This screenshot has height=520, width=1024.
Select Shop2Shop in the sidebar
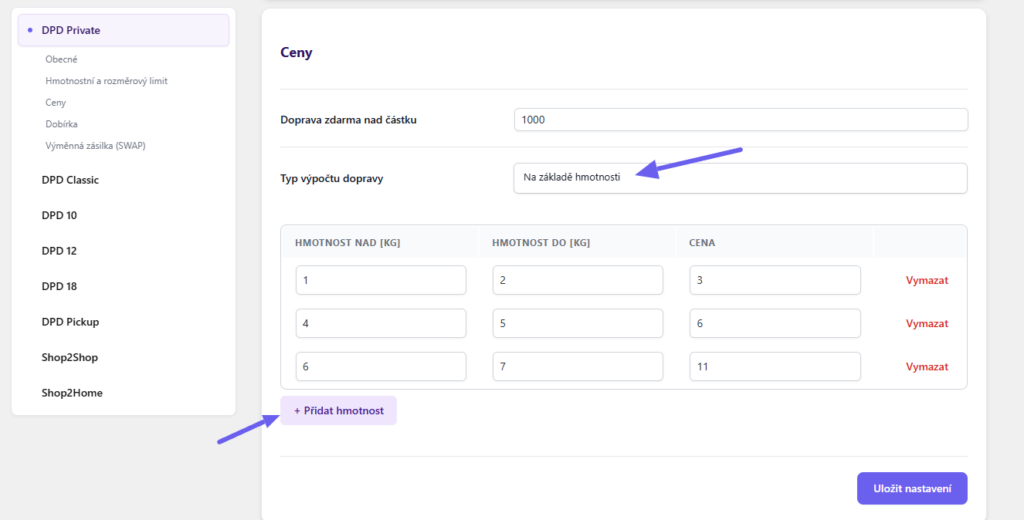69,357
